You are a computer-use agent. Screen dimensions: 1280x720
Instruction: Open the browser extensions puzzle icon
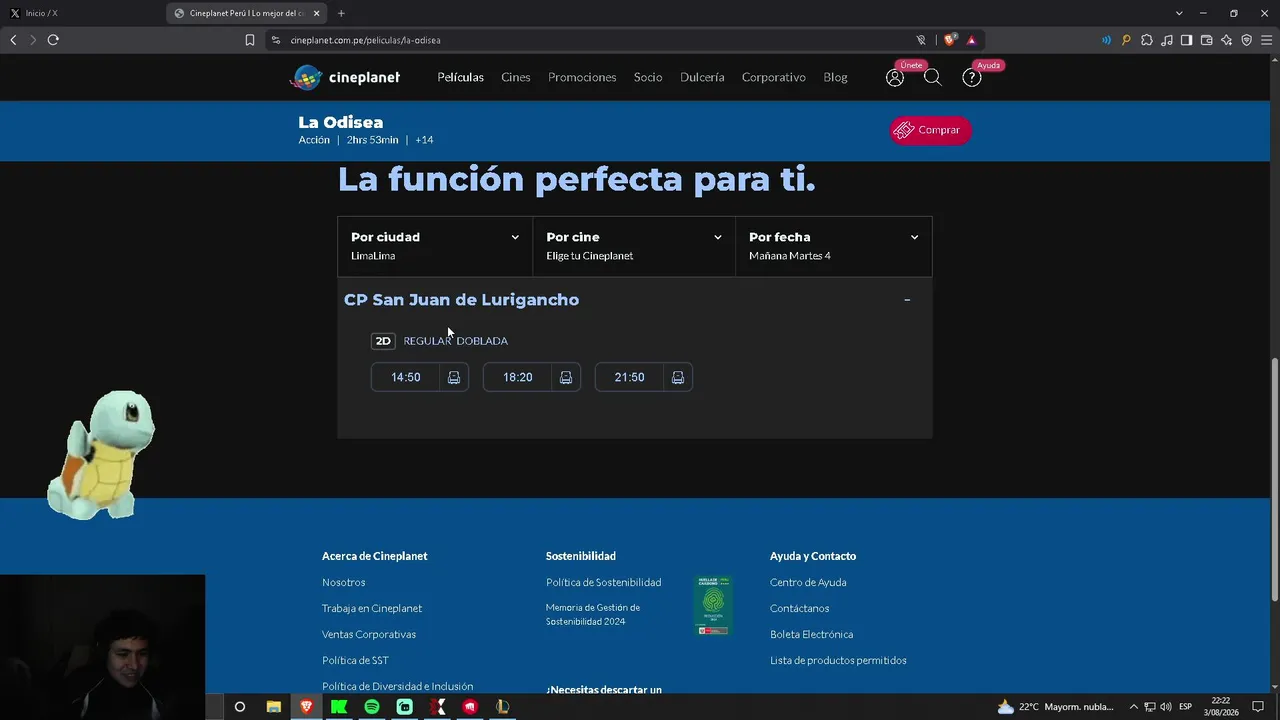coord(1146,40)
